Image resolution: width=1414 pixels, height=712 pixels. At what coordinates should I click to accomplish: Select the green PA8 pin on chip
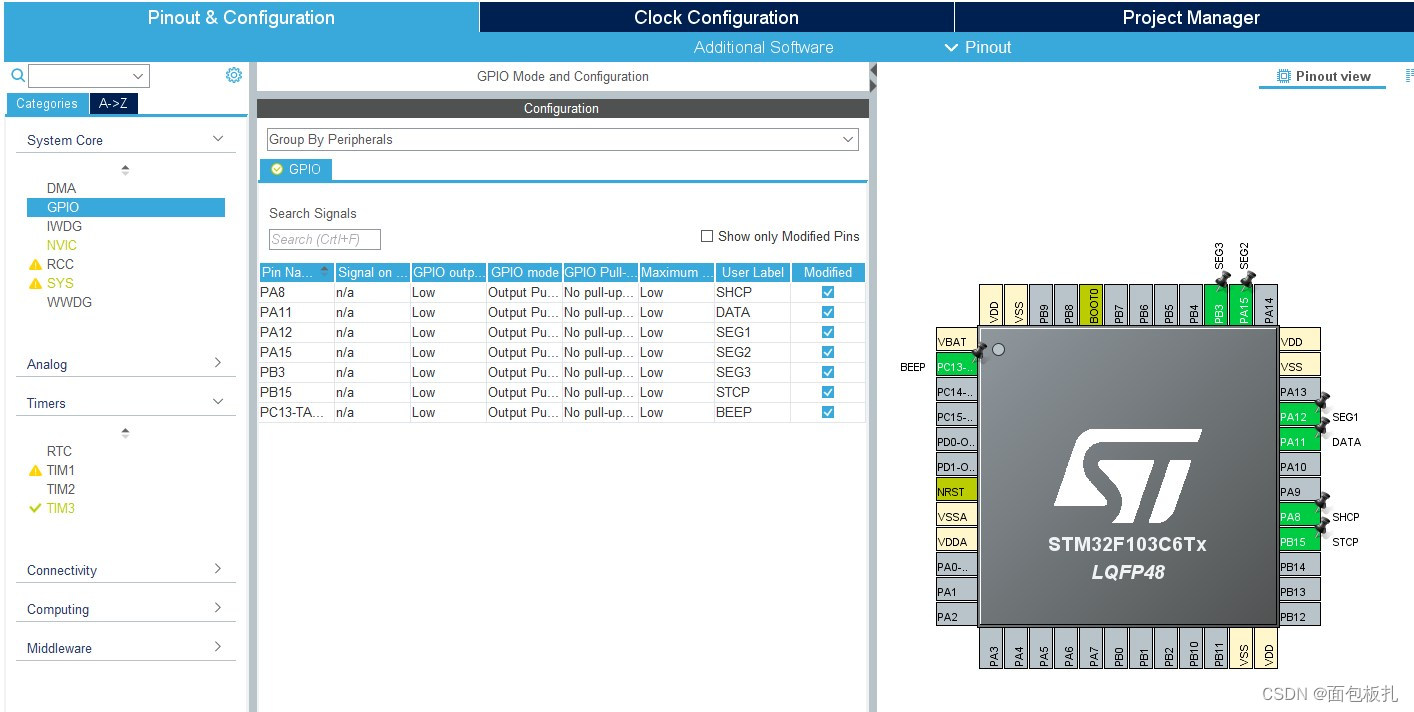(1299, 517)
